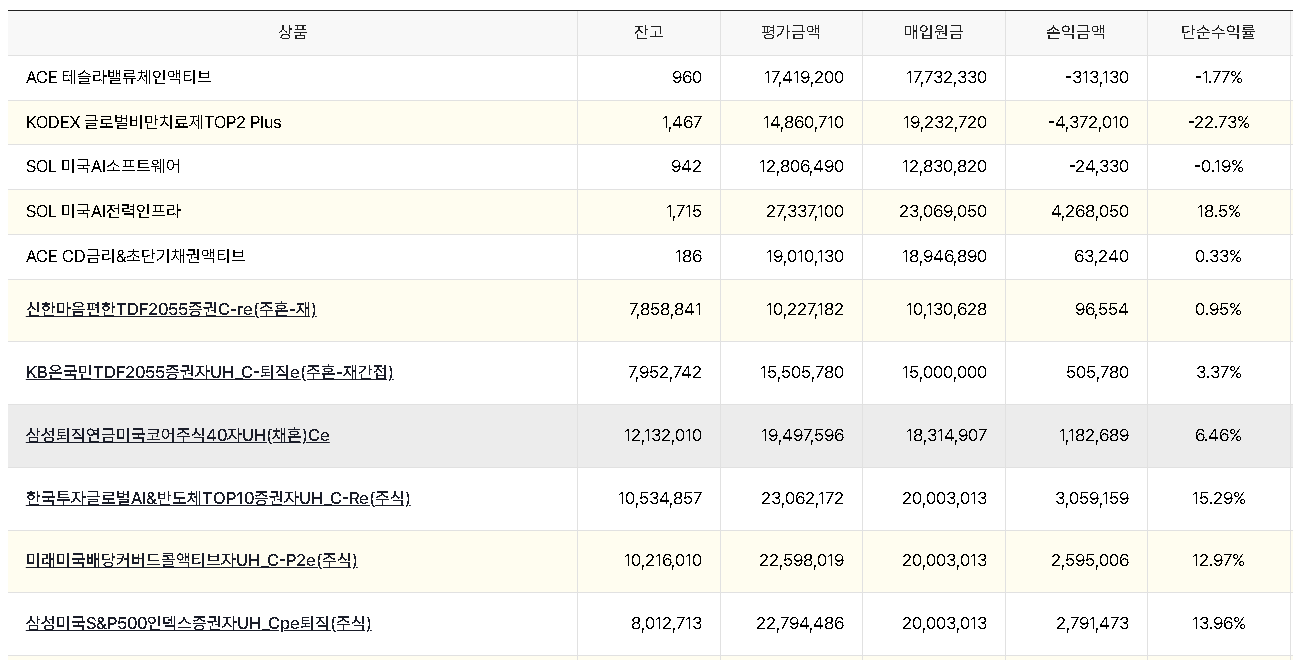Click the 상품 column header

click(x=293, y=33)
